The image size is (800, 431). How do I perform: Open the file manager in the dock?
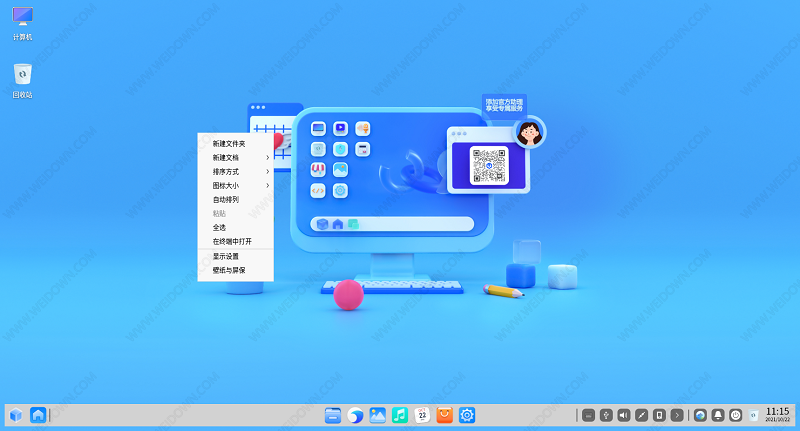[335, 414]
